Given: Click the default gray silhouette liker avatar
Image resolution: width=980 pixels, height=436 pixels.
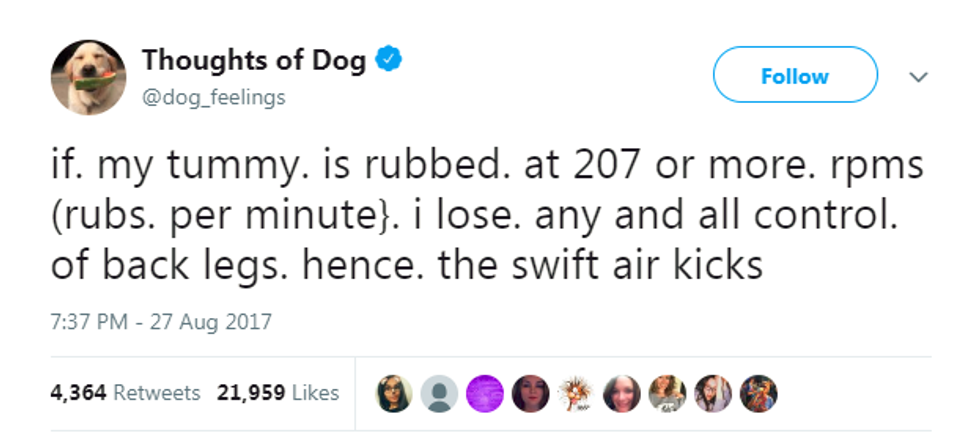Looking at the screenshot, I should pyautogui.click(x=438, y=393).
